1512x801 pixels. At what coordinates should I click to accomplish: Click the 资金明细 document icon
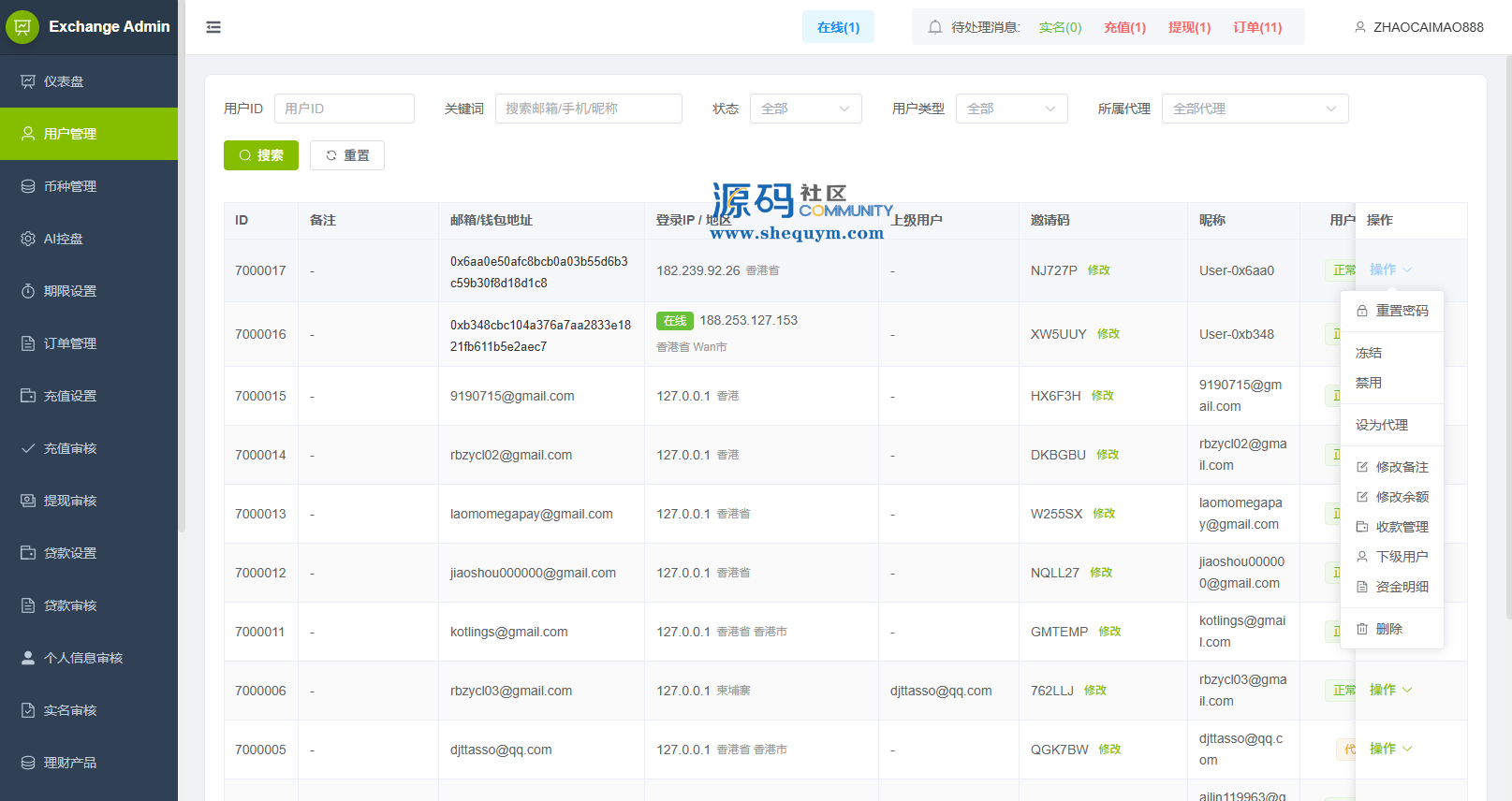[1362, 587]
